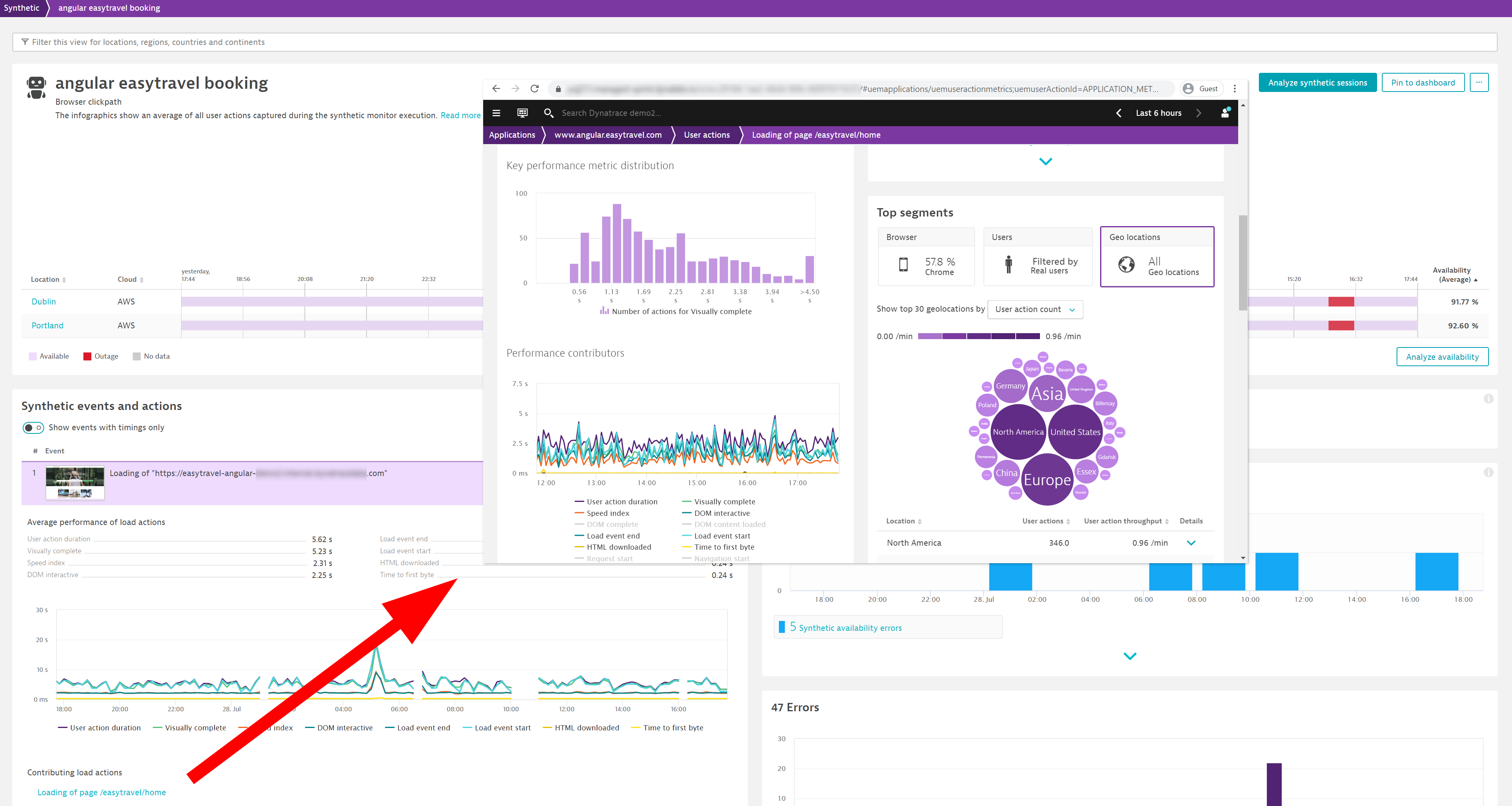Image resolution: width=1512 pixels, height=806 pixels.
Task: Click the synthetic monitor robot icon
Action: (x=36, y=88)
